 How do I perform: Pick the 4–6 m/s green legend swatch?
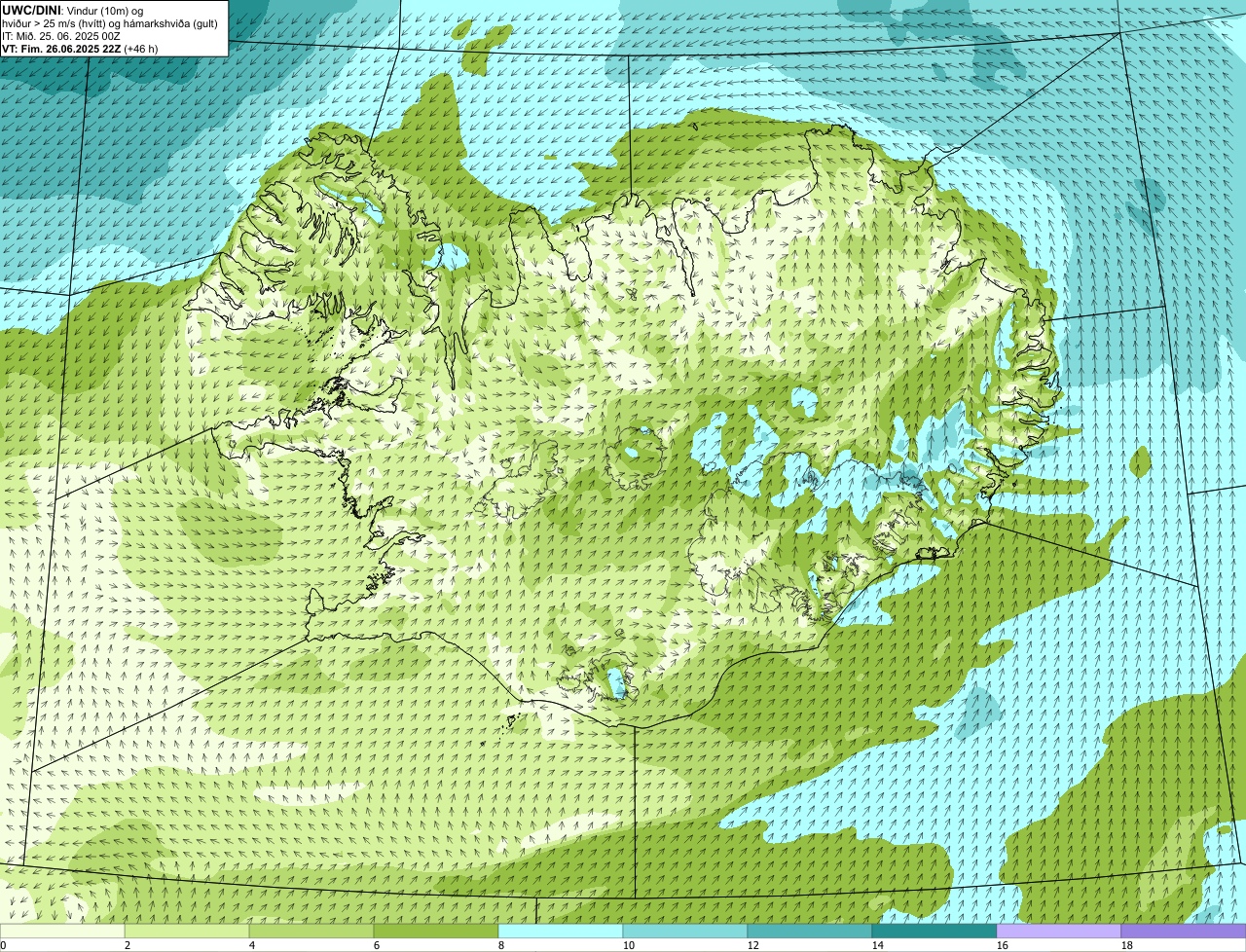pyautogui.click(x=311, y=932)
